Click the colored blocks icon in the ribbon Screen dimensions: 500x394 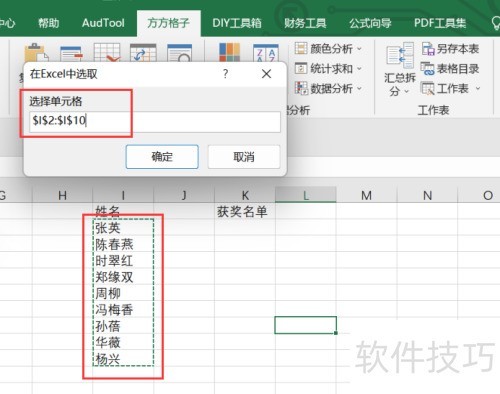[229, 52]
